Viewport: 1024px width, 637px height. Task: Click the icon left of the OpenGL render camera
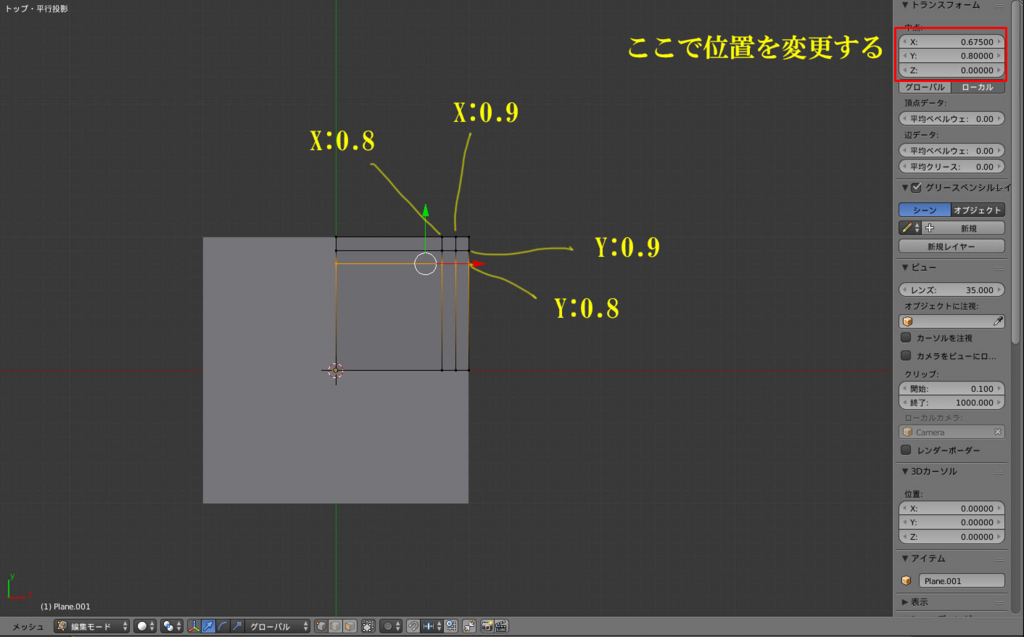[x=469, y=627]
